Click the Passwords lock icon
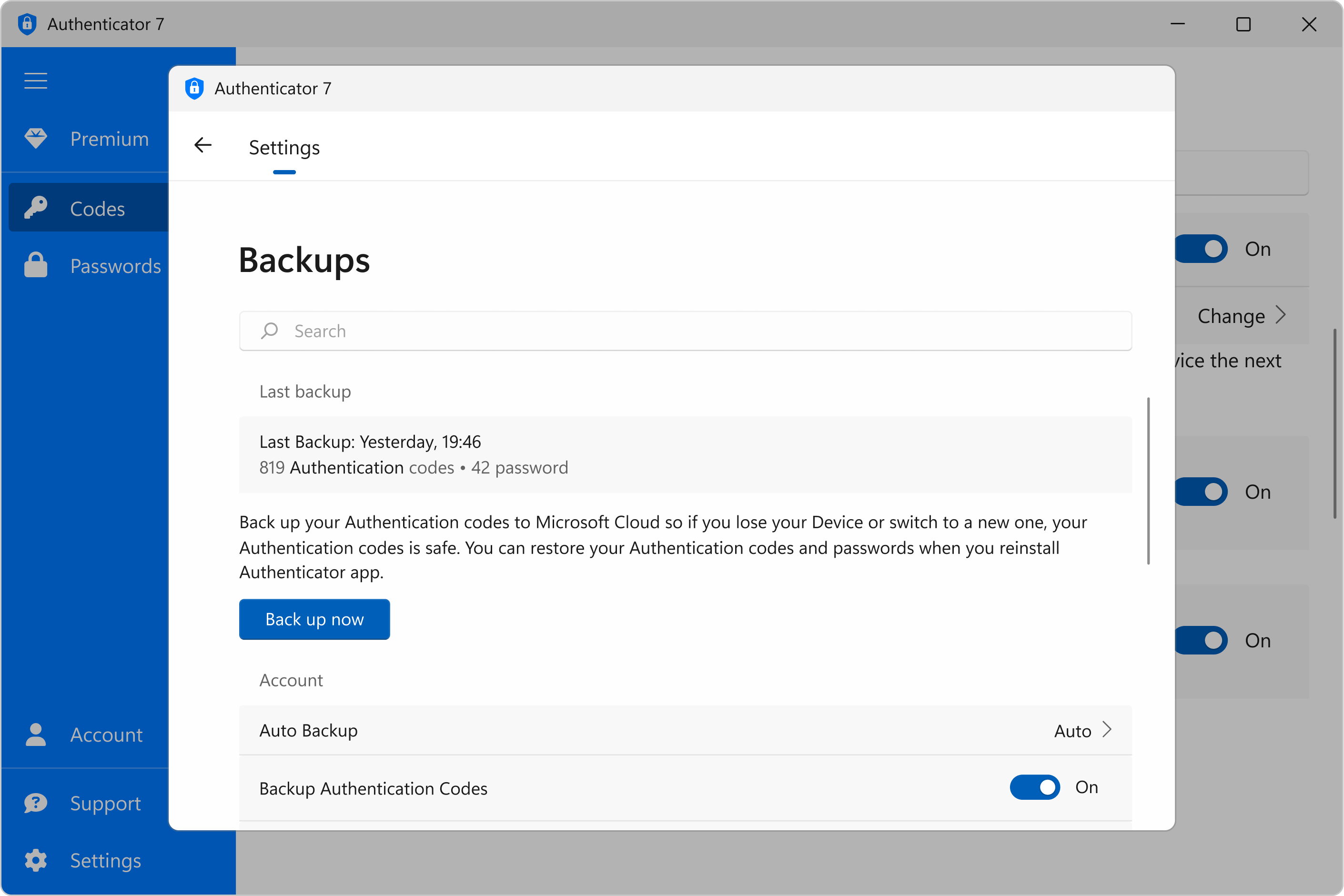The height and width of the screenshot is (896, 1344). (35, 265)
